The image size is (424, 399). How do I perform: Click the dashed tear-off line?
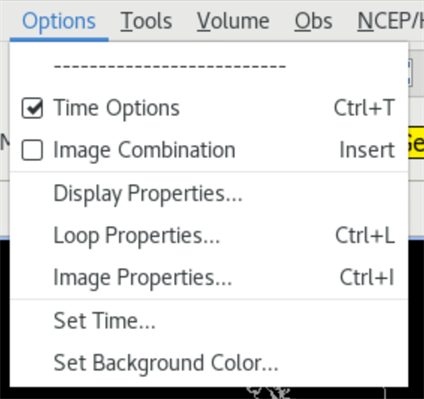pyautogui.click(x=170, y=66)
